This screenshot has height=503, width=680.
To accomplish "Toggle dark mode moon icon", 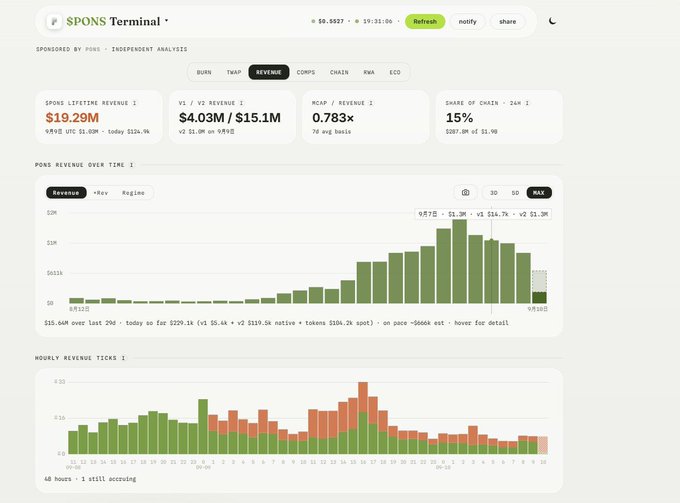I will 552,21.
